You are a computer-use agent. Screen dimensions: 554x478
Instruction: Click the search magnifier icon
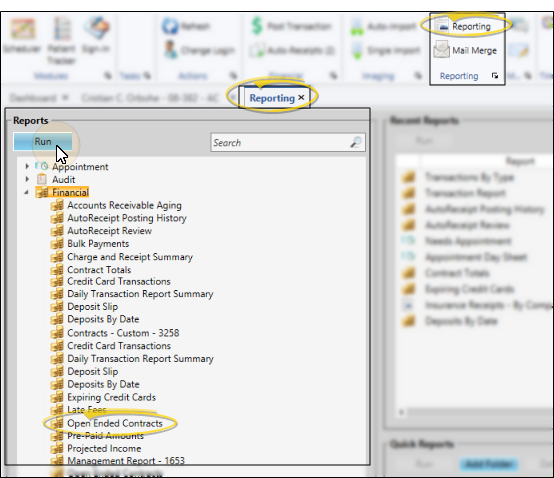[x=356, y=142]
